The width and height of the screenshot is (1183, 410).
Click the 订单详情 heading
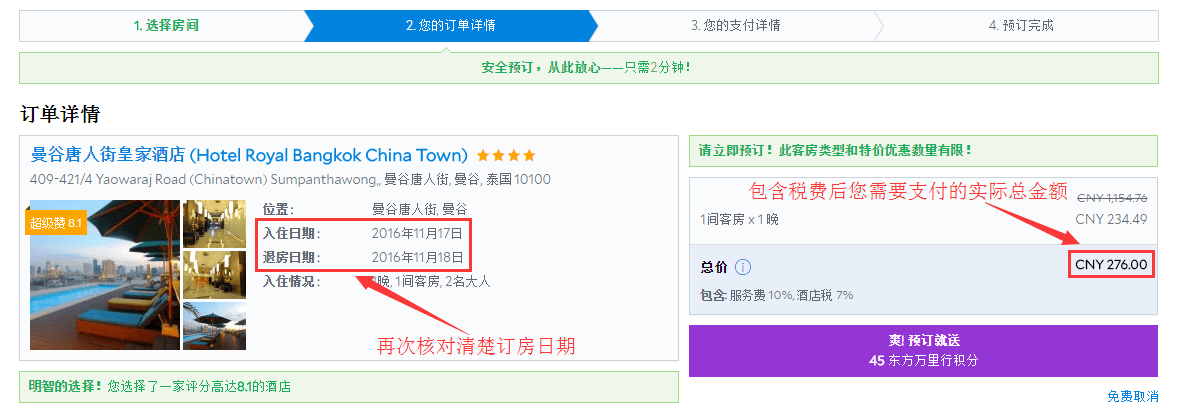[x=60, y=114]
